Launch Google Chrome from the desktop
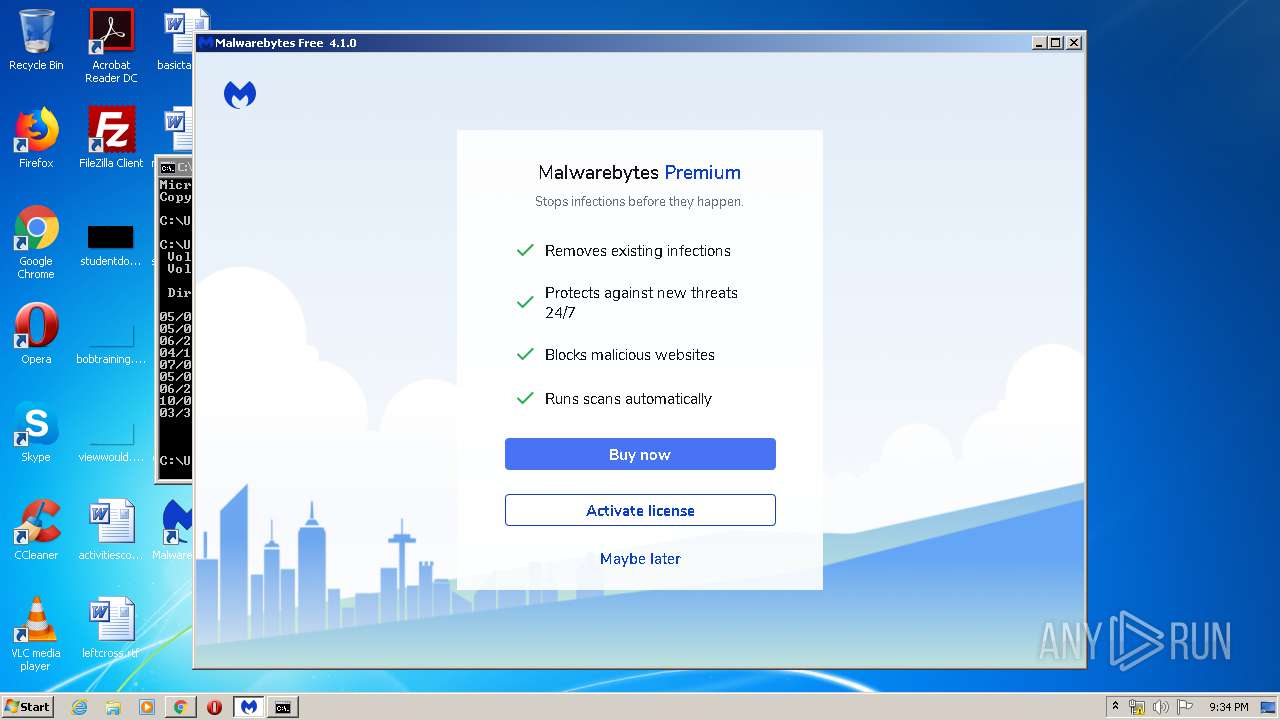1280x720 pixels. coord(36,243)
